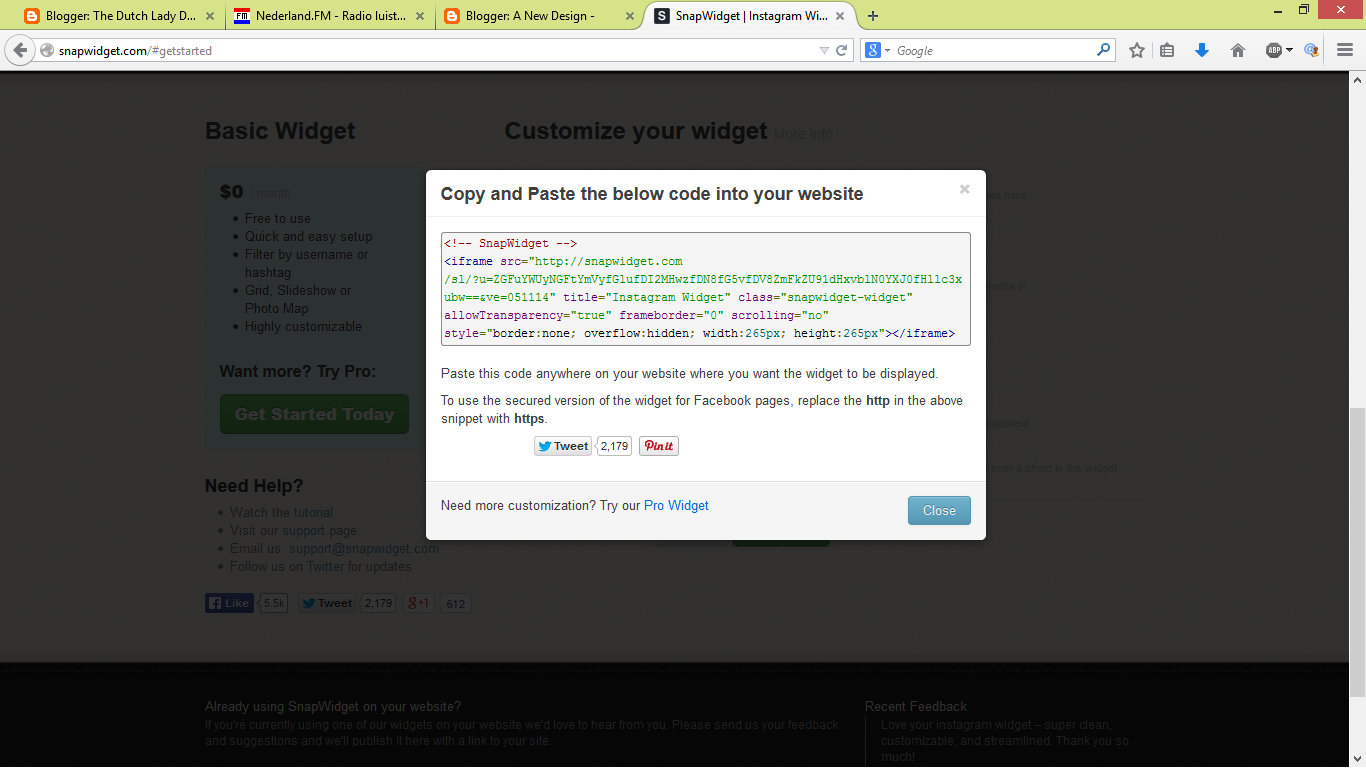Open the Twitter updates link
Image resolution: width=1366 pixels, height=768 pixels.
325,567
